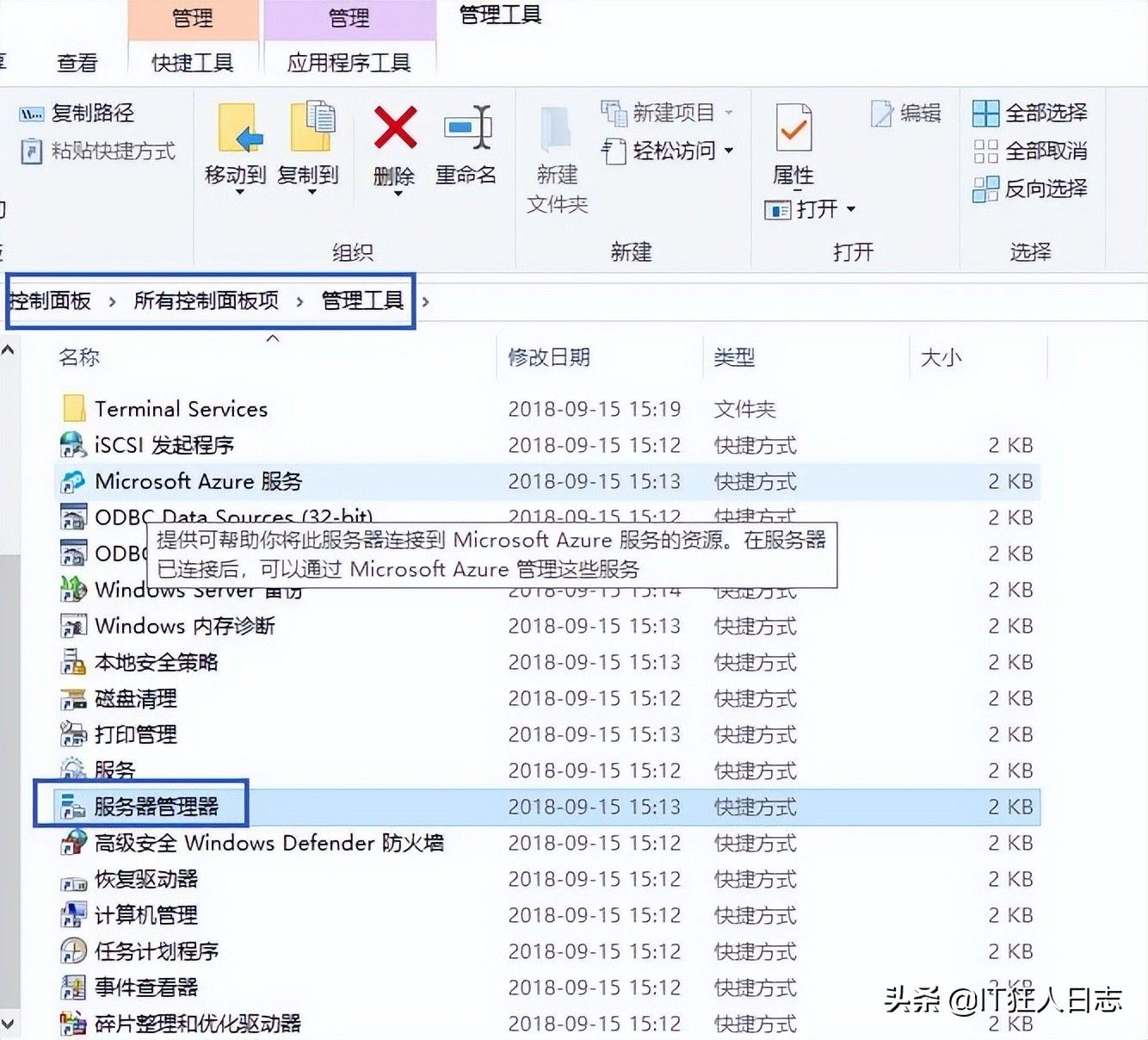This screenshot has height=1040, width=1148.
Task: Select the Terminal Services folder
Action: (181, 409)
